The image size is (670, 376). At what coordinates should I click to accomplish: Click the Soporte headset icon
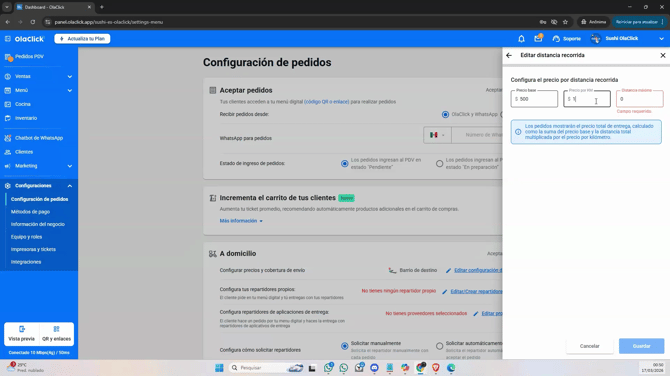coord(556,39)
